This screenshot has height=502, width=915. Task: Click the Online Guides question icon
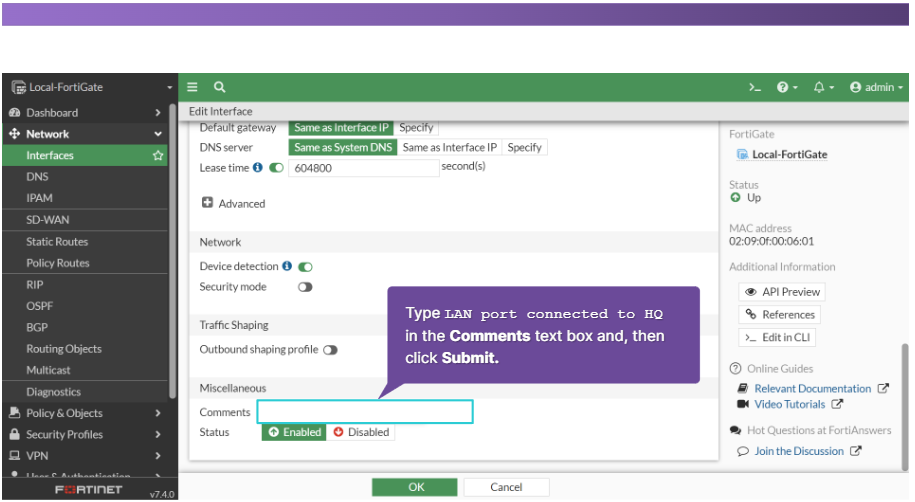[x=735, y=368]
